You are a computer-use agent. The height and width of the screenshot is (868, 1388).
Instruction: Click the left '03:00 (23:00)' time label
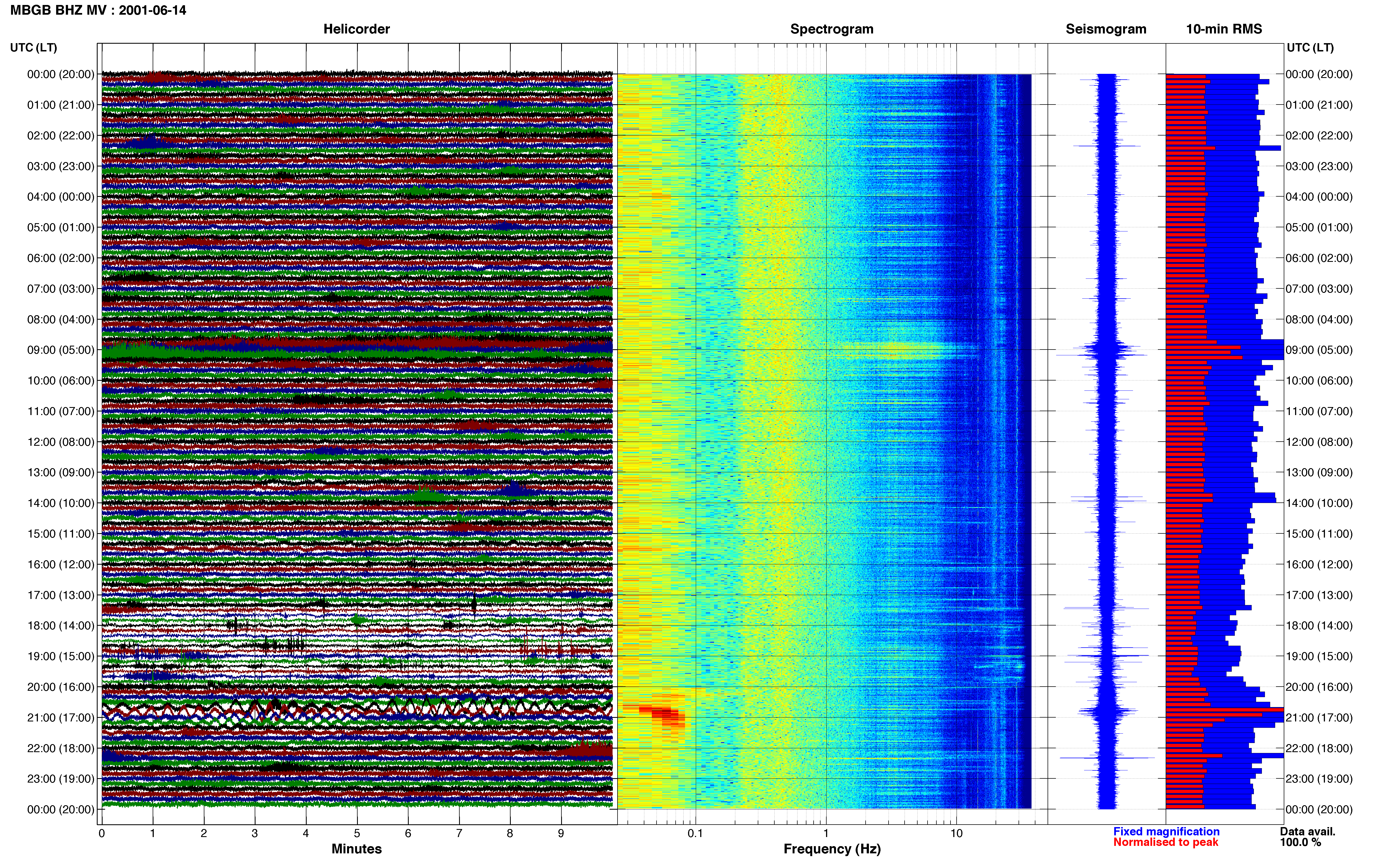tap(61, 166)
